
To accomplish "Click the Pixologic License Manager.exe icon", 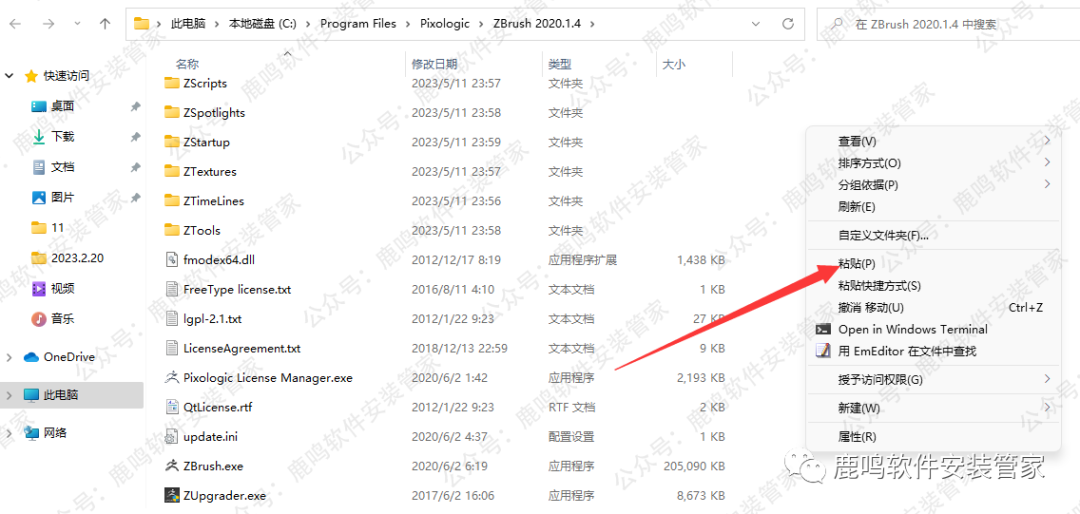I will pos(172,378).
